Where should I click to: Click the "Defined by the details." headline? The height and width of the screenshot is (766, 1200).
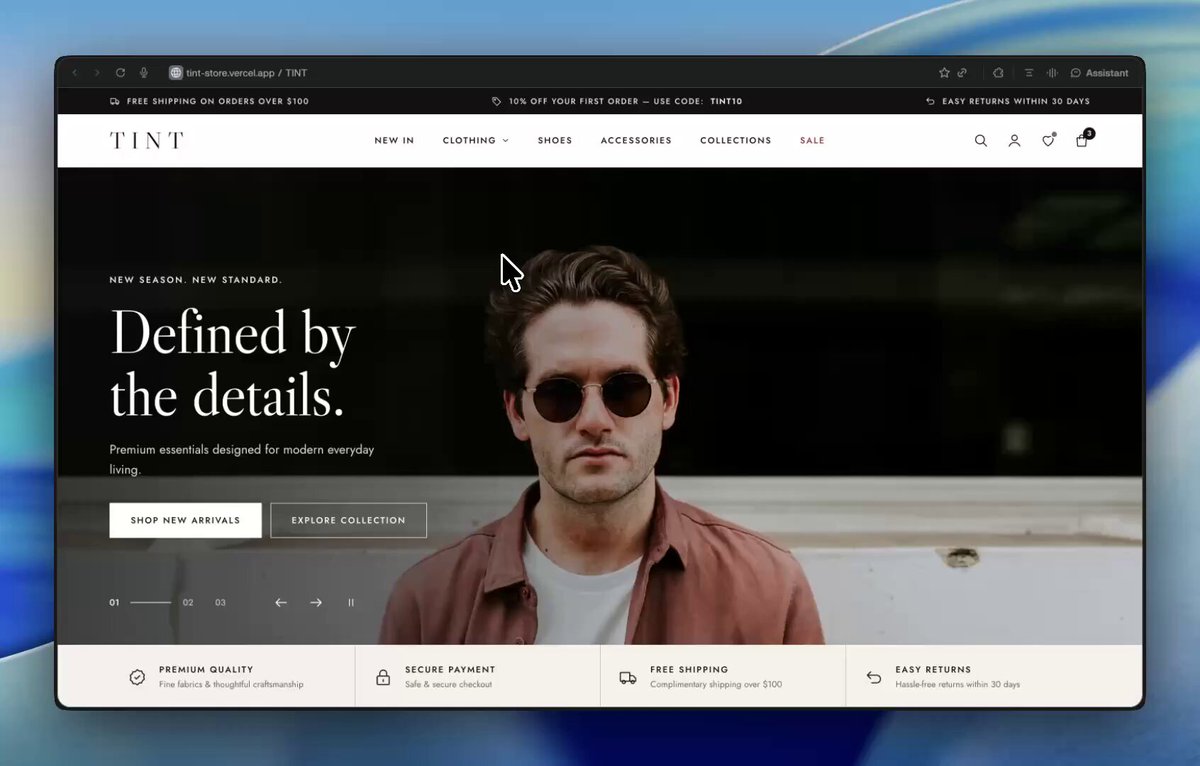[x=232, y=364]
